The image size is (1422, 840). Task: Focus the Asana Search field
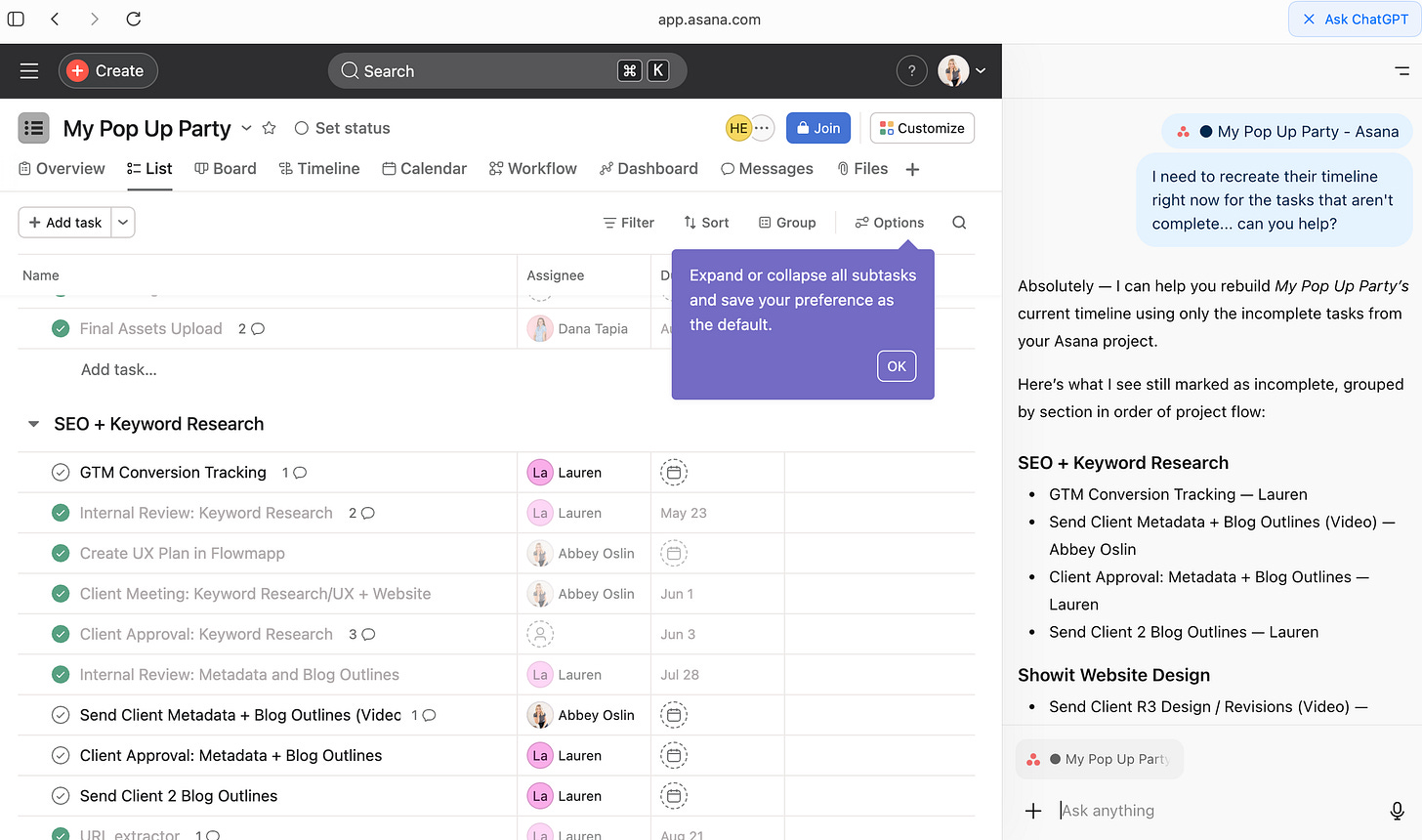click(x=508, y=70)
